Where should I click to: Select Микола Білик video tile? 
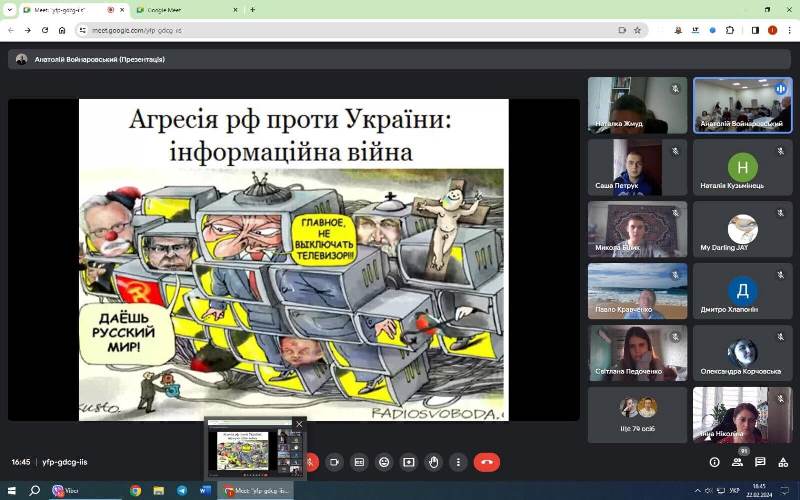637,230
